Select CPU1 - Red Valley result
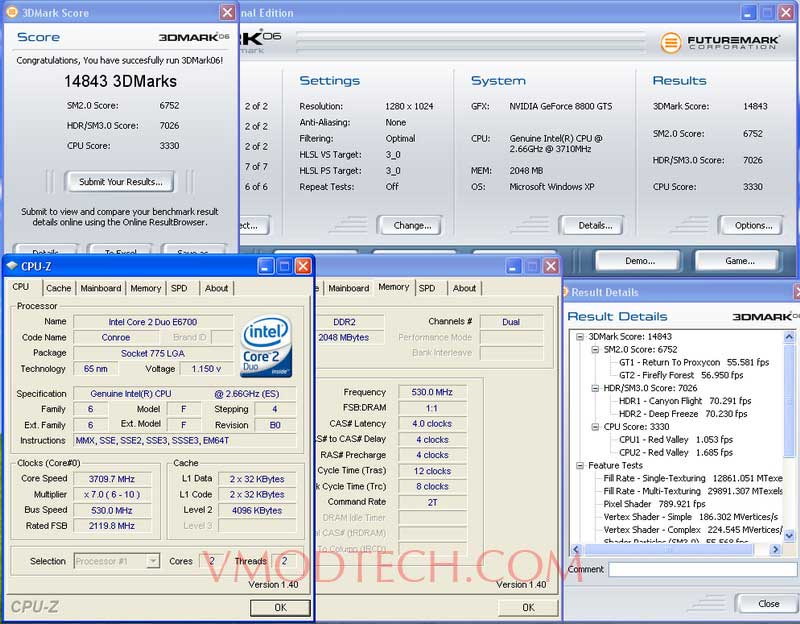The height and width of the screenshot is (624, 800). [x=676, y=440]
